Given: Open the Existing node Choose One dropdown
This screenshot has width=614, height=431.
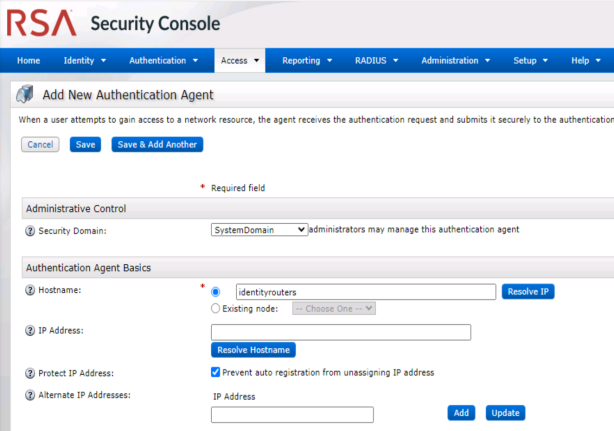Looking at the screenshot, I should click(333, 309).
